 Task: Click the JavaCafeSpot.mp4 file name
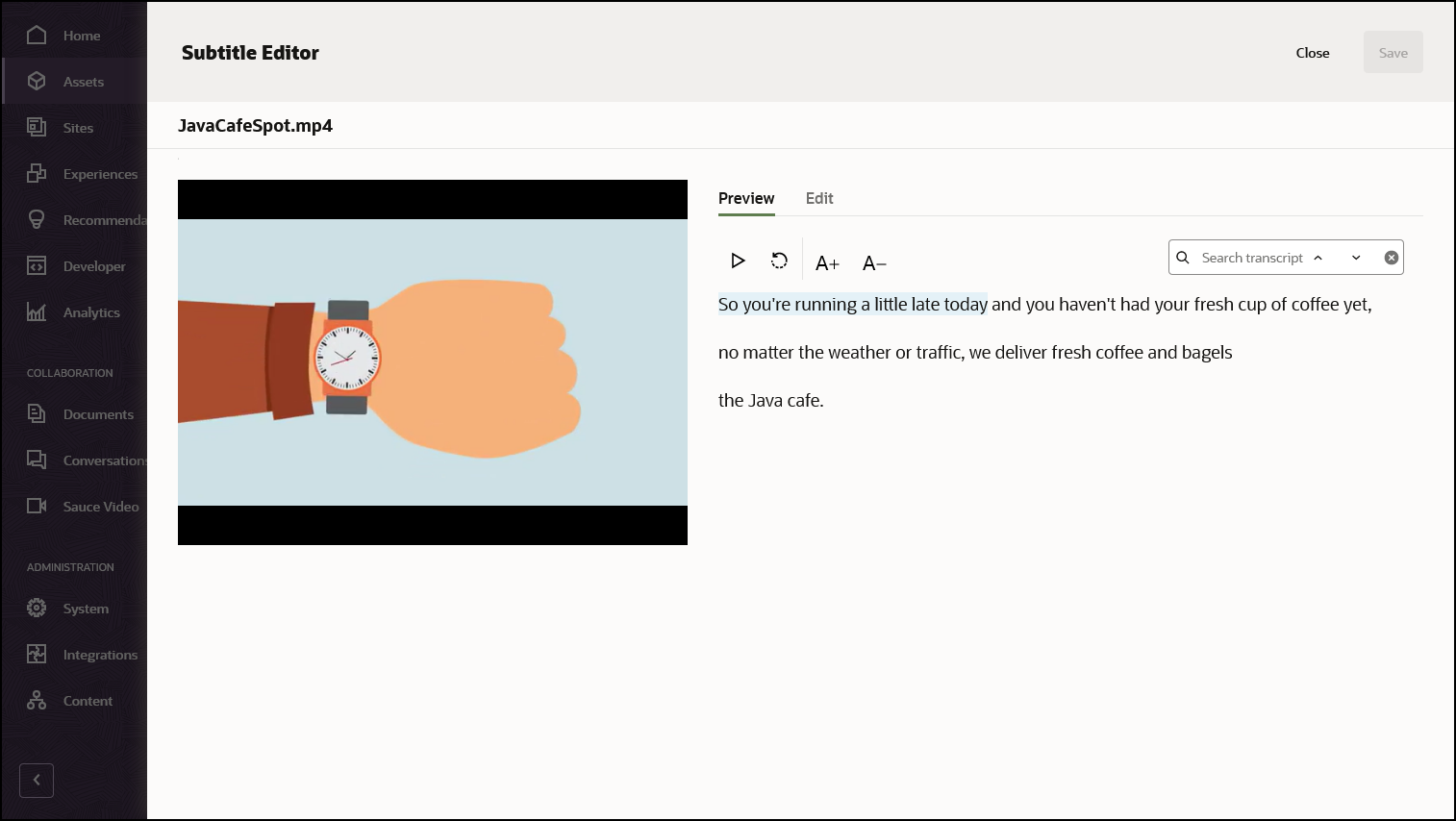pyautogui.click(x=255, y=126)
